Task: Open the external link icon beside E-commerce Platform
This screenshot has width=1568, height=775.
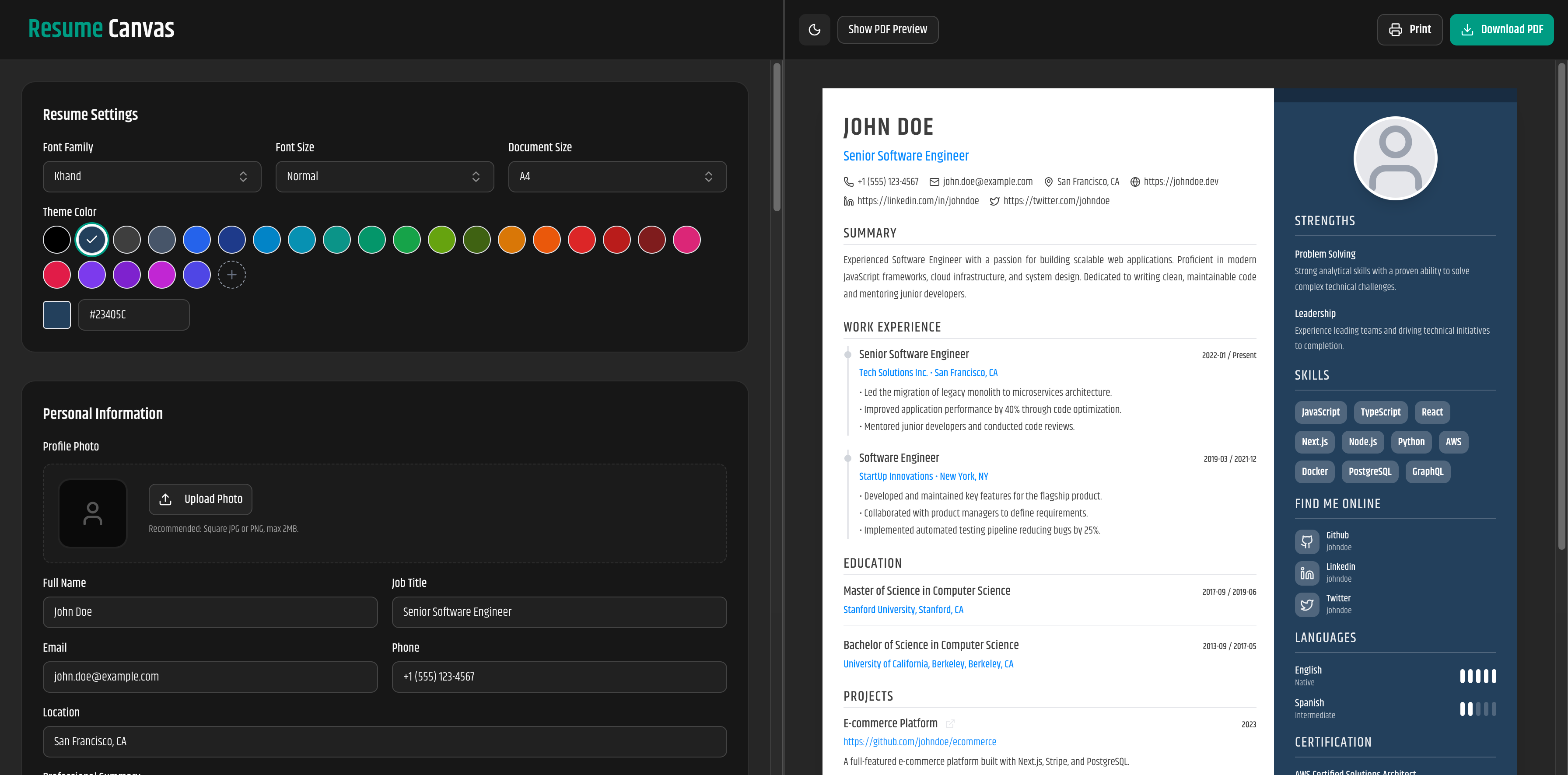Action: (950, 724)
